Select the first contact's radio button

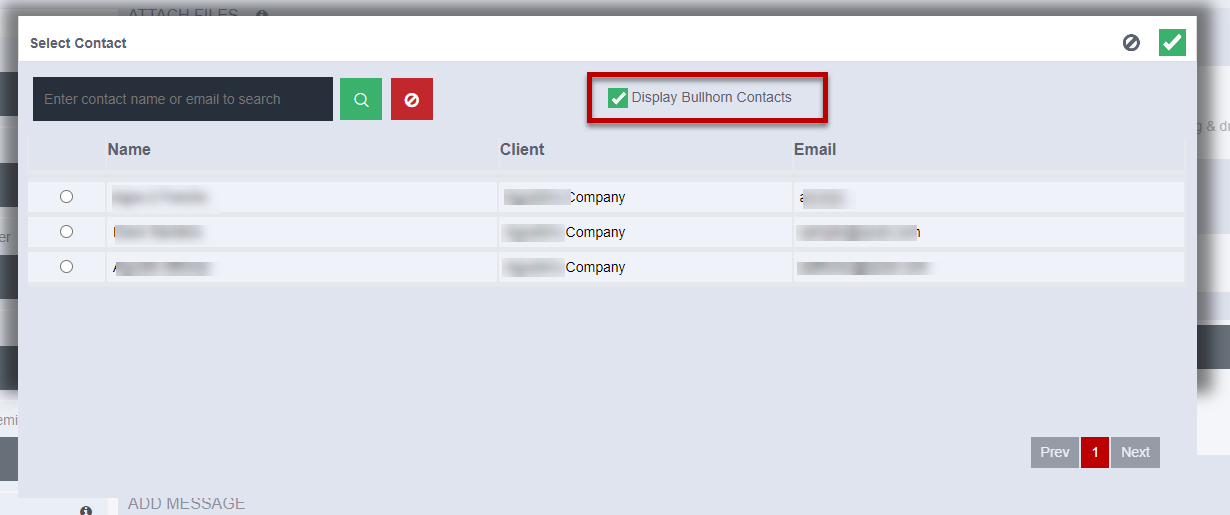pos(67,197)
